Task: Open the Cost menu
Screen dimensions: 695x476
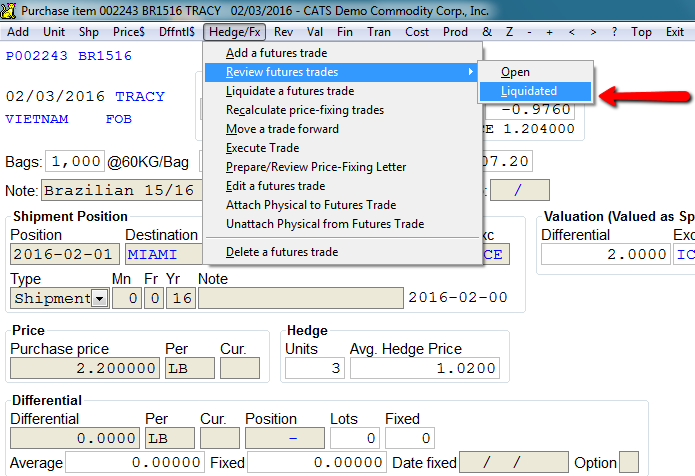Action: pyautogui.click(x=417, y=32)
